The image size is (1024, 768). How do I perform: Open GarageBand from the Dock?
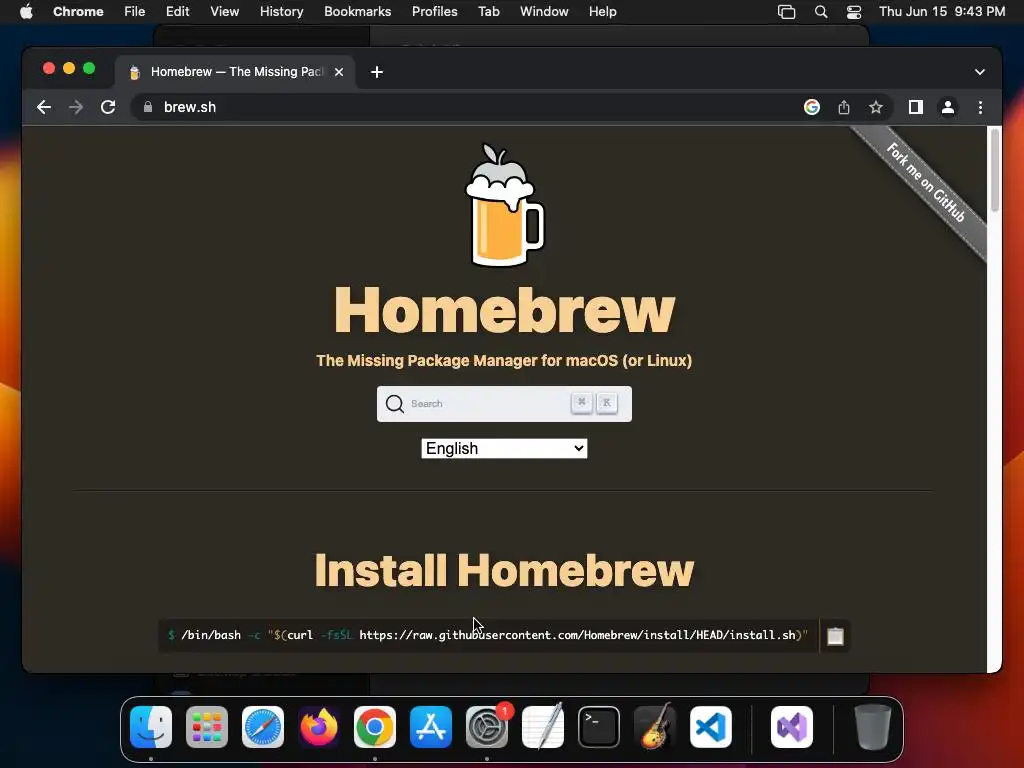click(655, 727)
